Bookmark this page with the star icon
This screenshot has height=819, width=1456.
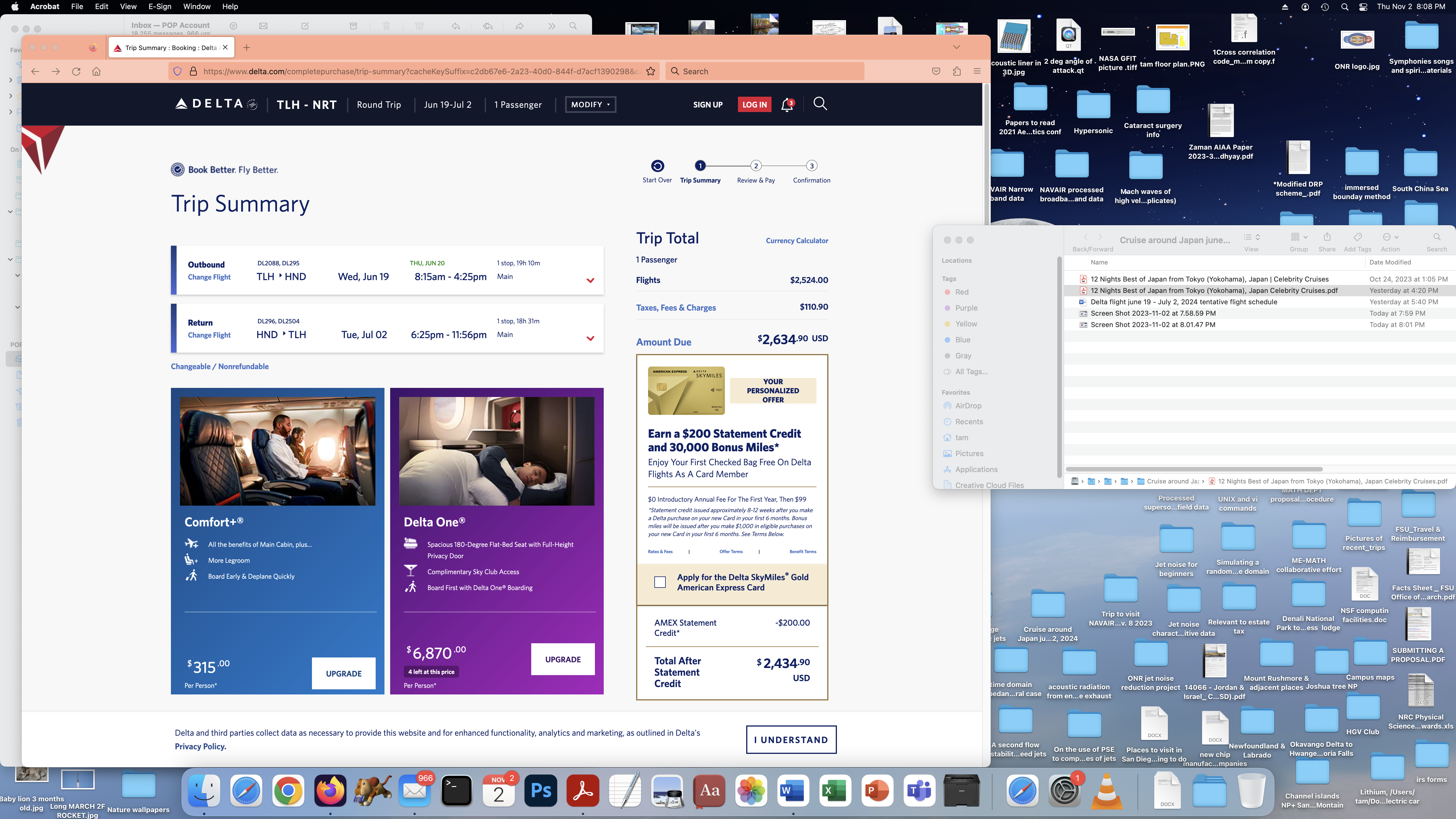(x=651, y=71)
